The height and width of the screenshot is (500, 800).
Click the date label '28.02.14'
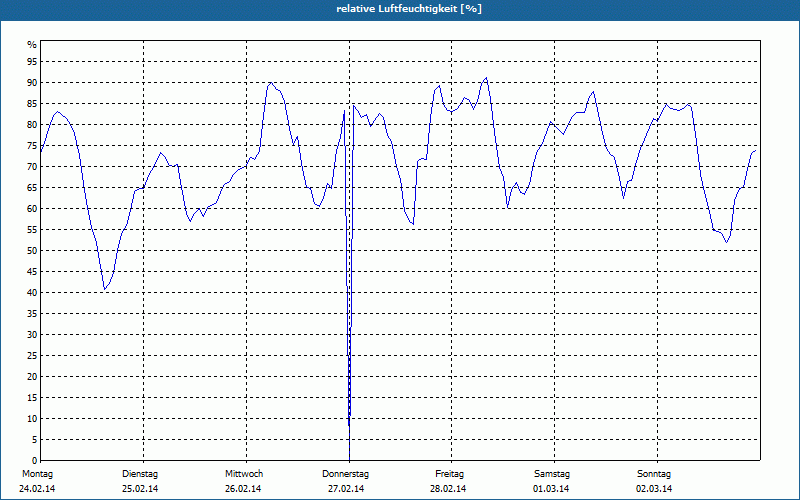point(448,489)
